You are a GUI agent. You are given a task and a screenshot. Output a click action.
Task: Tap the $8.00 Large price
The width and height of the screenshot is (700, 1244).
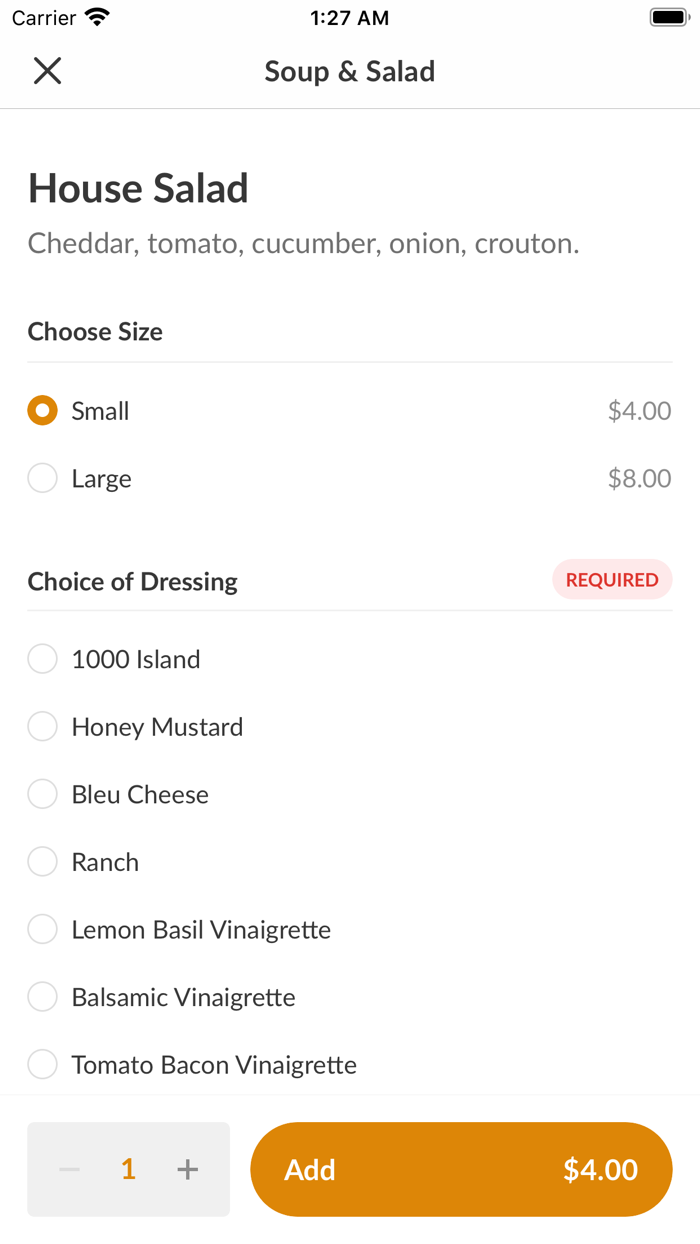point(639,479)
